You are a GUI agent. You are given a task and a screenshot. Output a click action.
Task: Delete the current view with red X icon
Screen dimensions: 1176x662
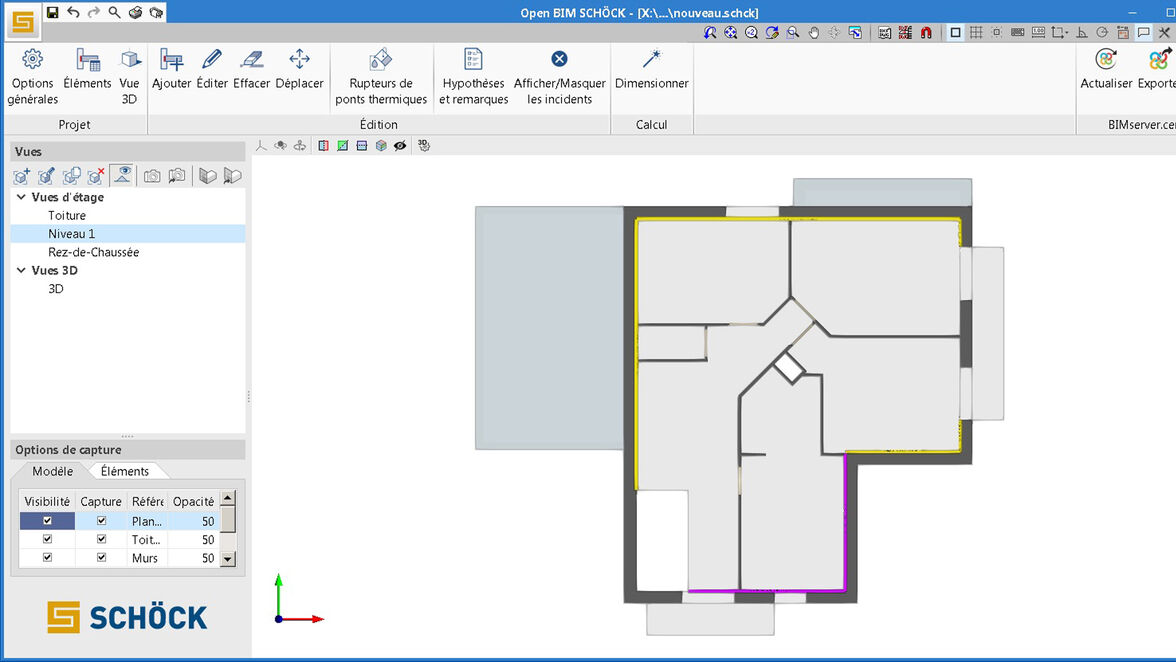(x=95, y=175)
